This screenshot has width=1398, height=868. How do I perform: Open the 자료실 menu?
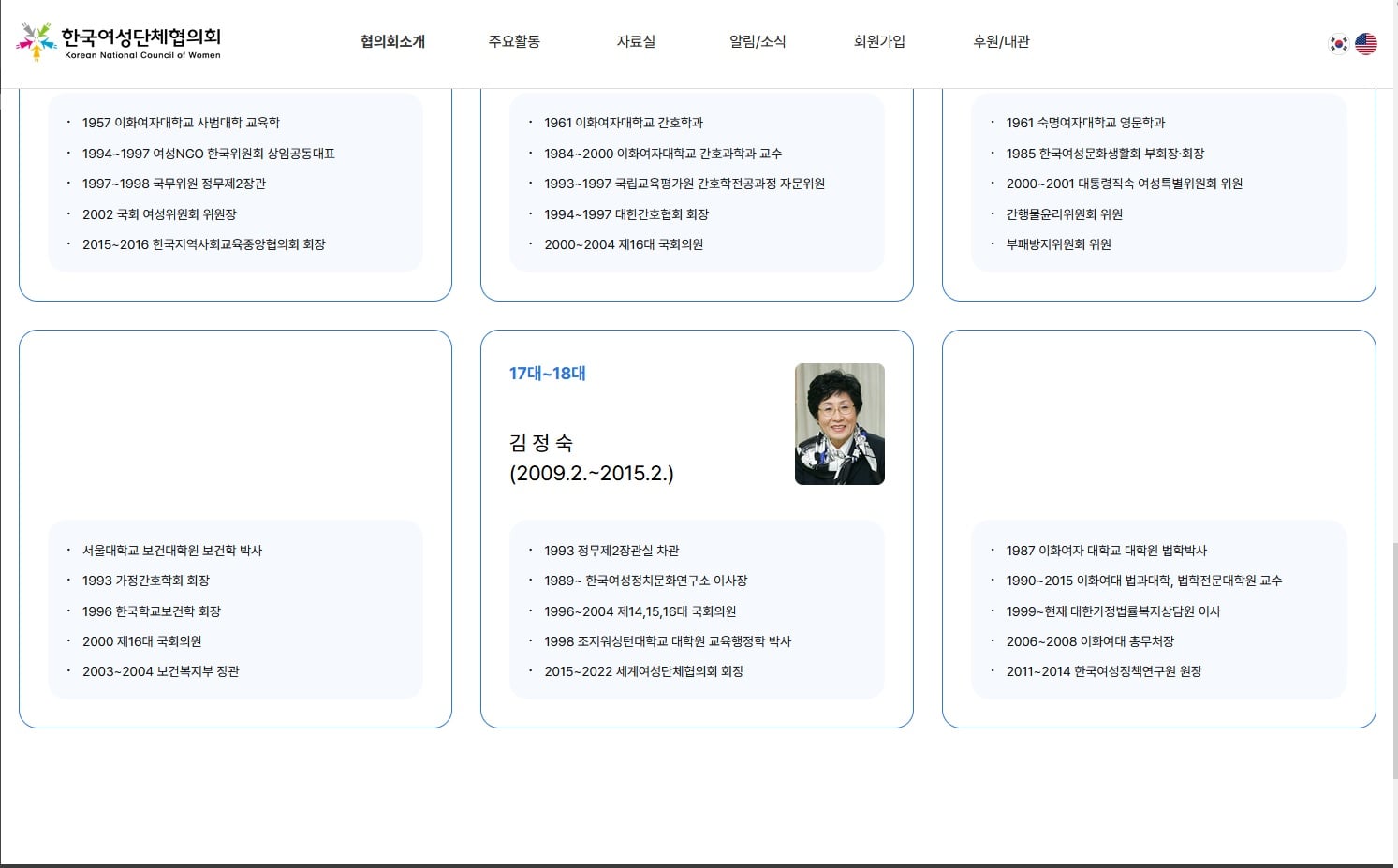pos(636,41)
